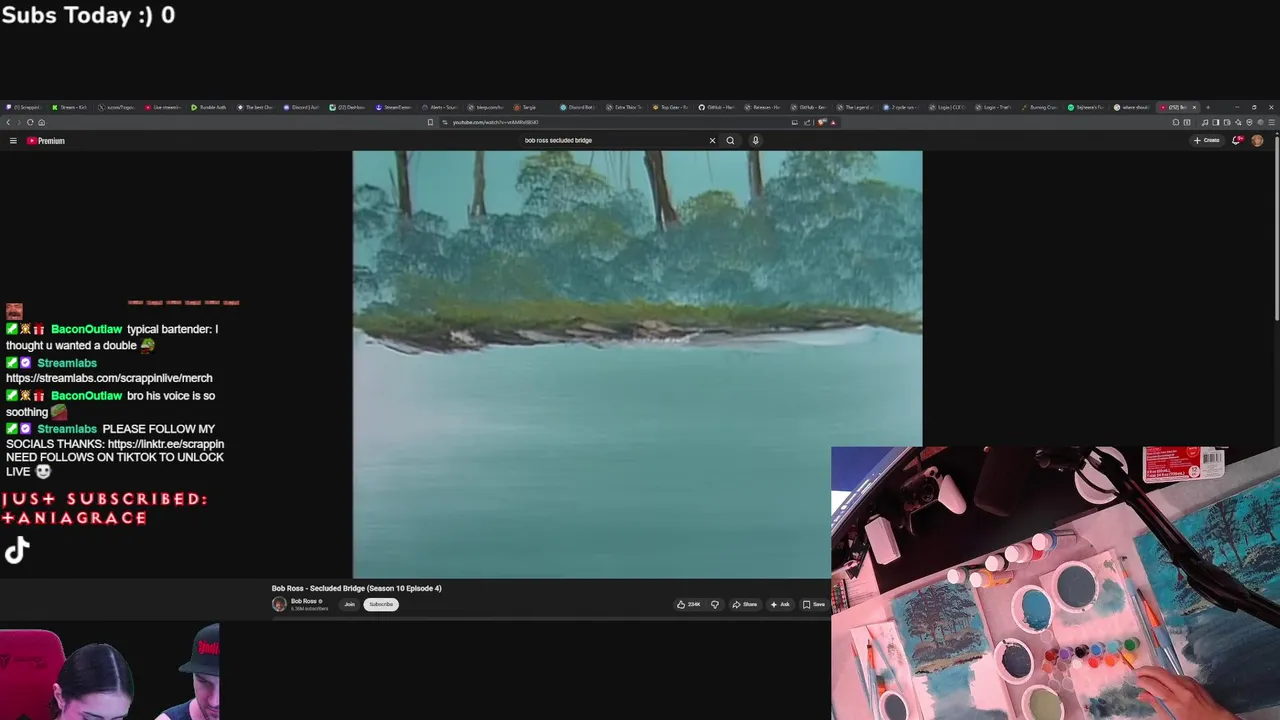Open the YouTube account avatar menu
The height and width of the screenshot is (720, 1280).
coord(1257,140)
